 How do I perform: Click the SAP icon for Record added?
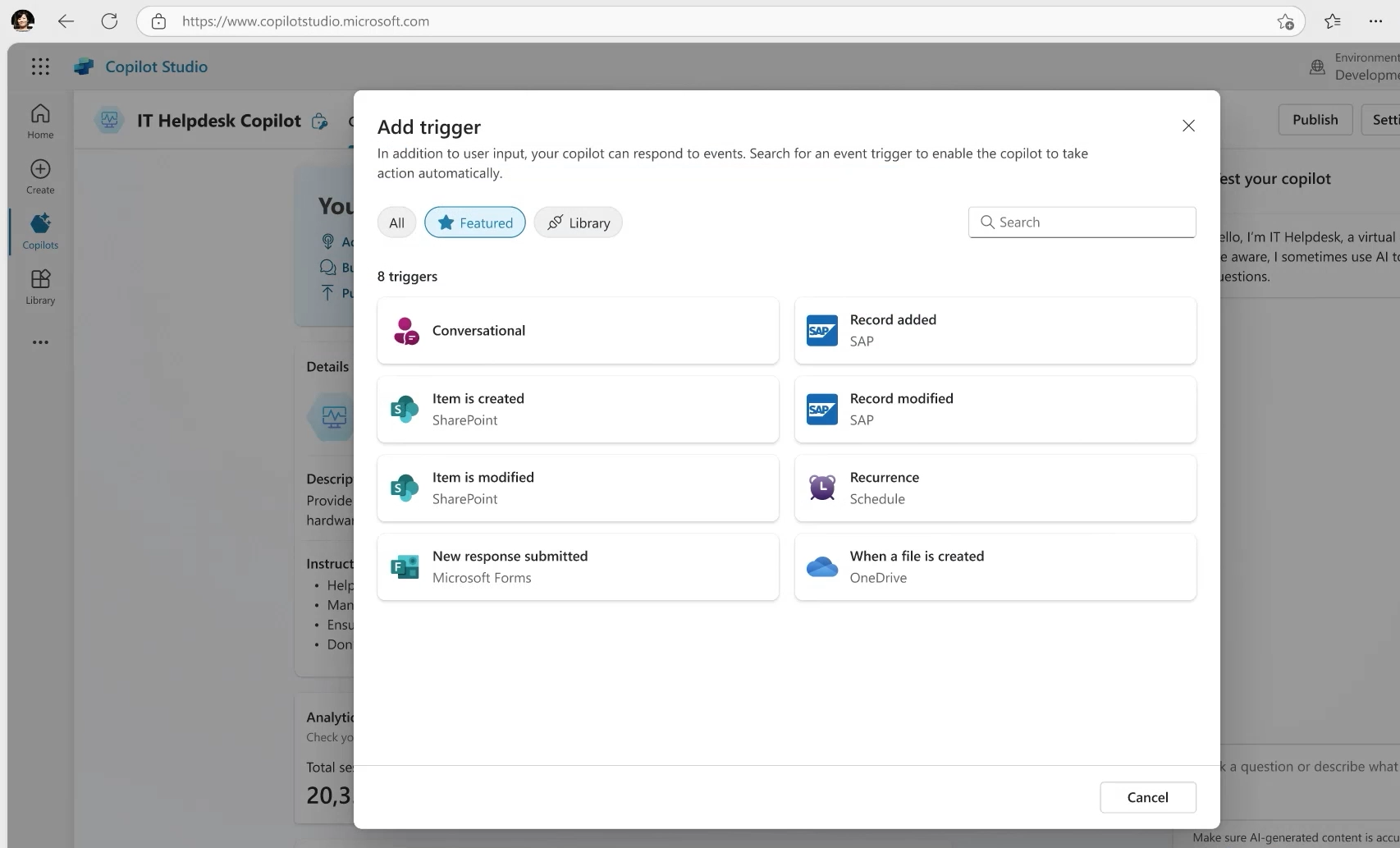(822, 331)
